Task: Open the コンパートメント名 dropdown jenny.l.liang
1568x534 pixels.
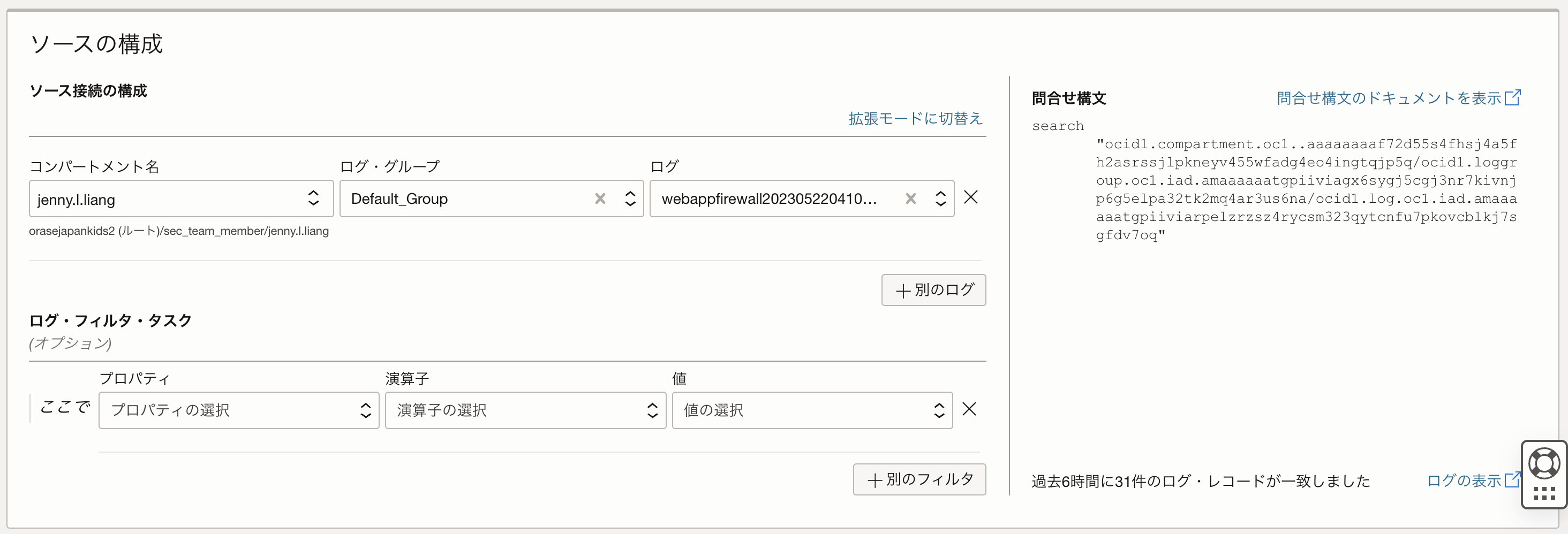Action: pyautogui.click(x=181, y=199)
